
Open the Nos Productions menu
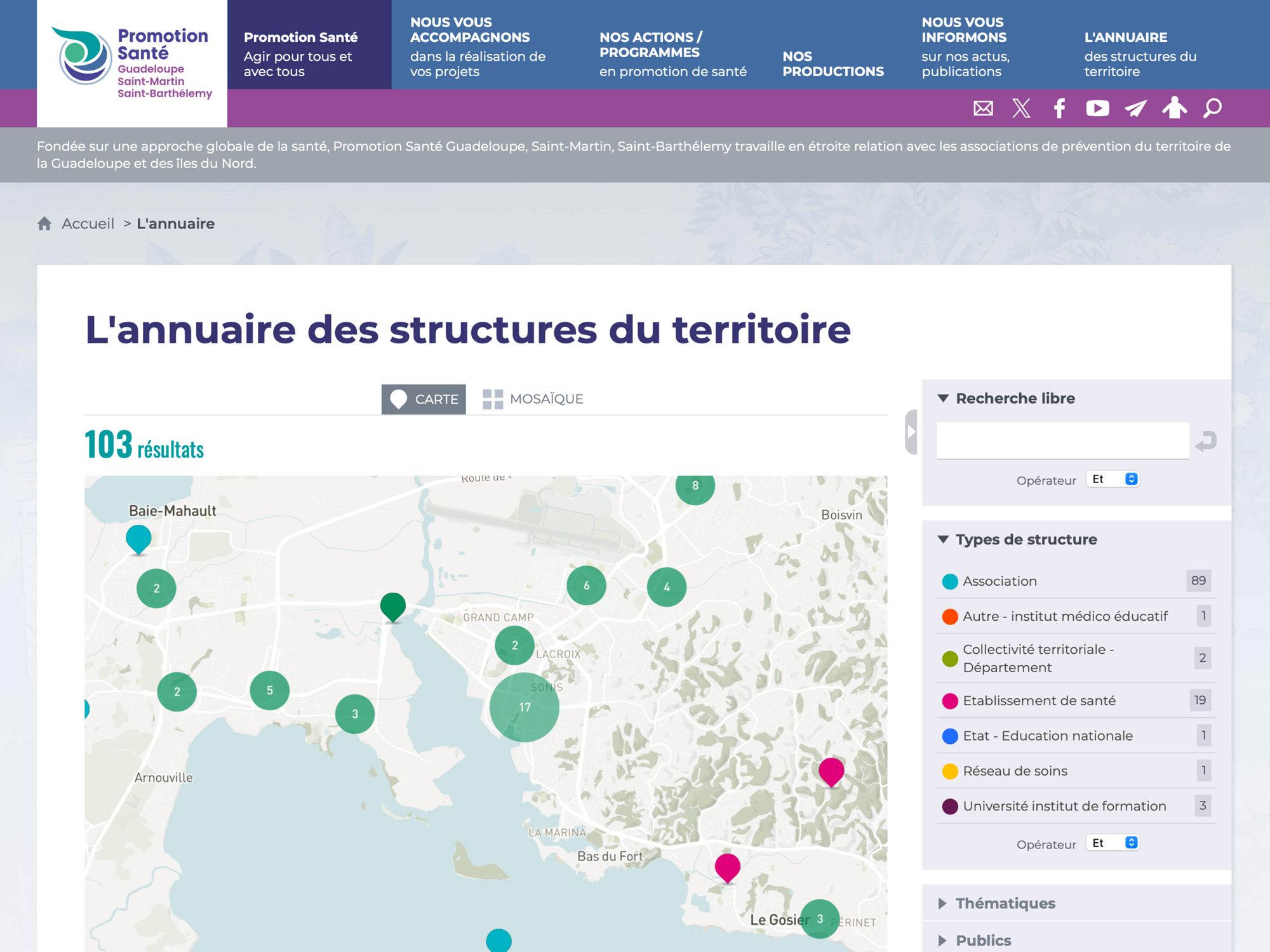click(832, 63)
